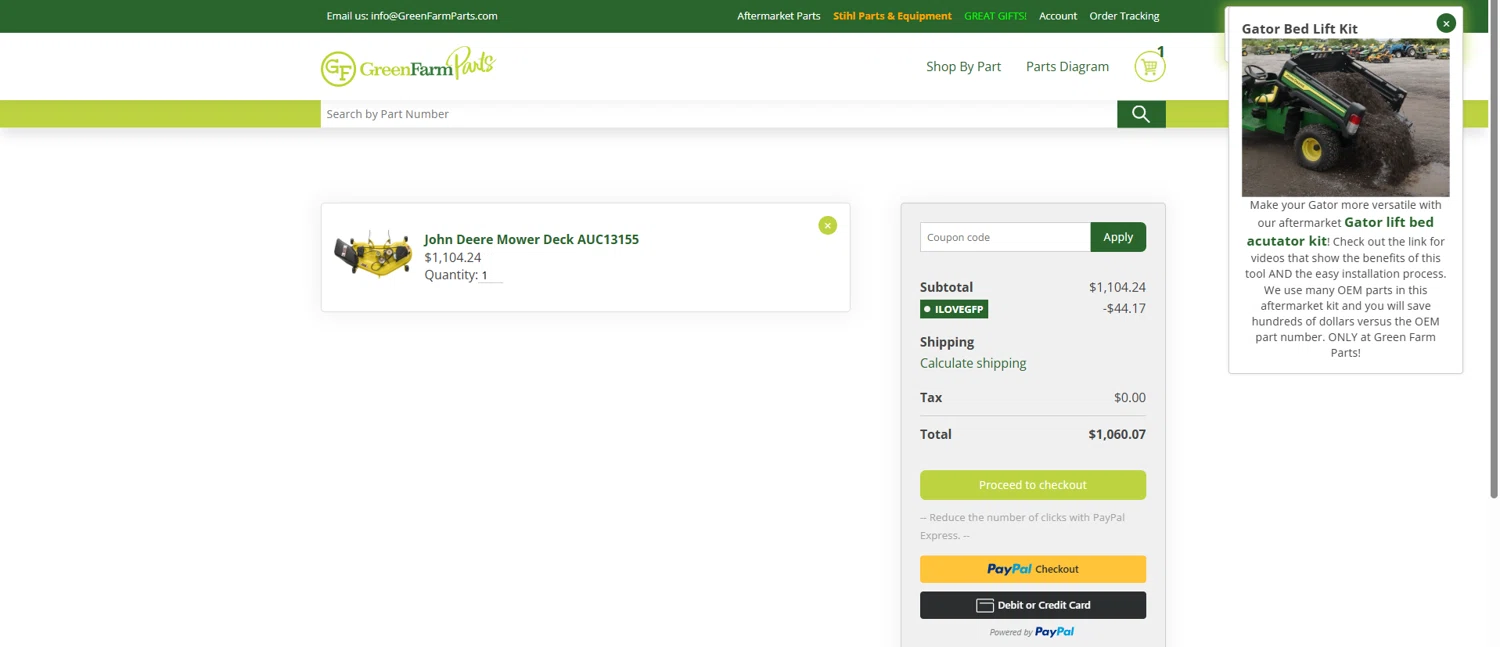
Task: Click Proceed to checkout button
Action: coord(1033,485)
